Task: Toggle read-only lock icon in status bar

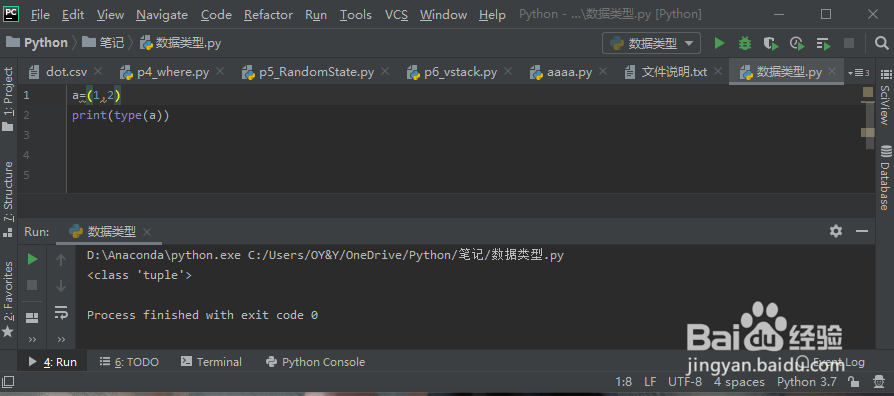Action: [854, 382]
